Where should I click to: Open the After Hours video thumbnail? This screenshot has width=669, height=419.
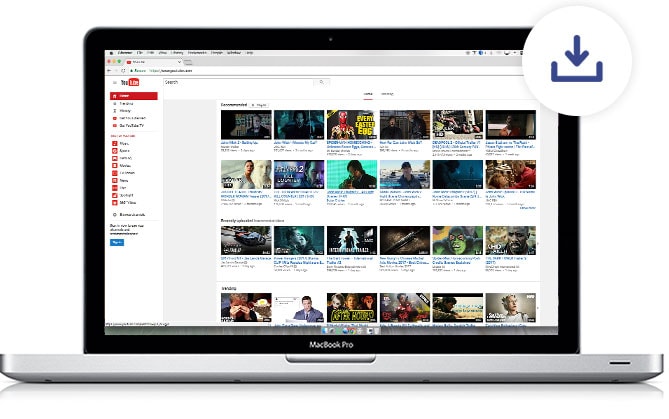[352, 307]
